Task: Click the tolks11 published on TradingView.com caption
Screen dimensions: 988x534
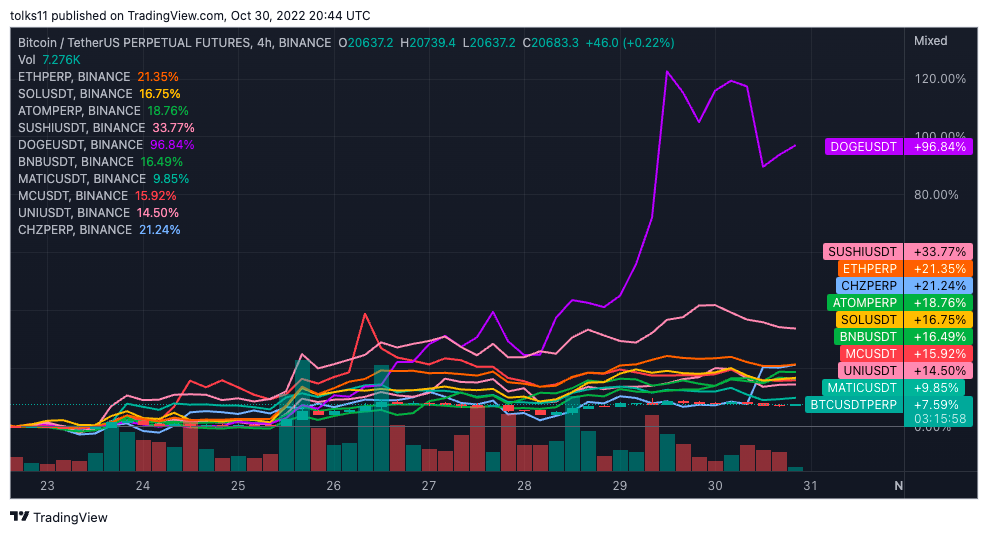Action: [117, 16]
